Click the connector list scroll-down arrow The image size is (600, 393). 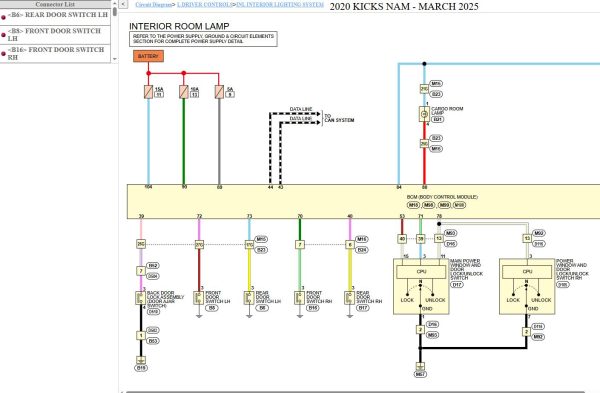(115, 59)
